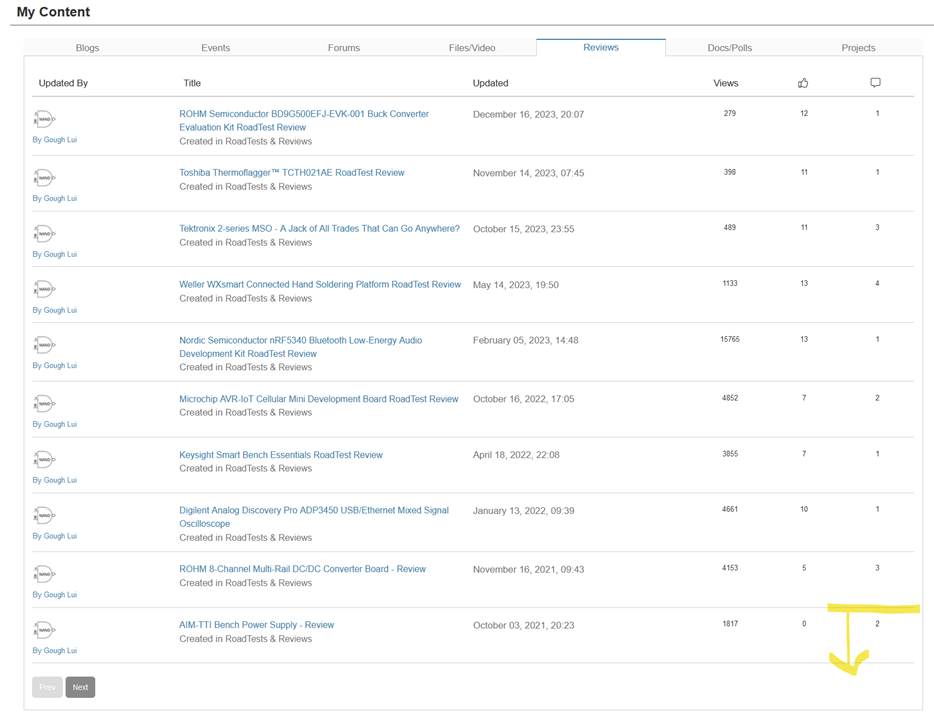
Task: Select date April 18, 2022, 22:08
Action: coord(516,455)
